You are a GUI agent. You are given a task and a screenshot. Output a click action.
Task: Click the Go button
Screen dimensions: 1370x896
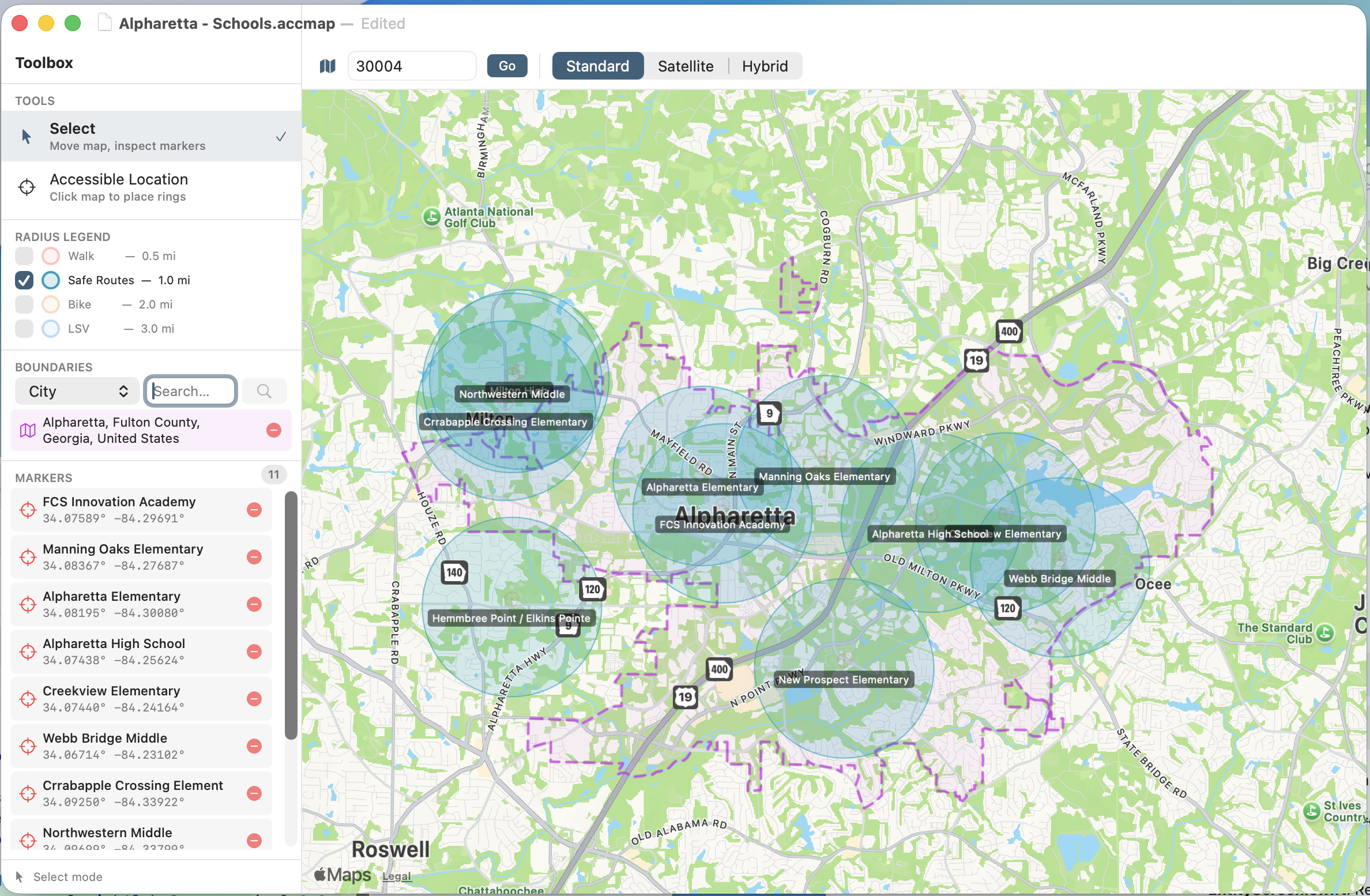(507, 66)
